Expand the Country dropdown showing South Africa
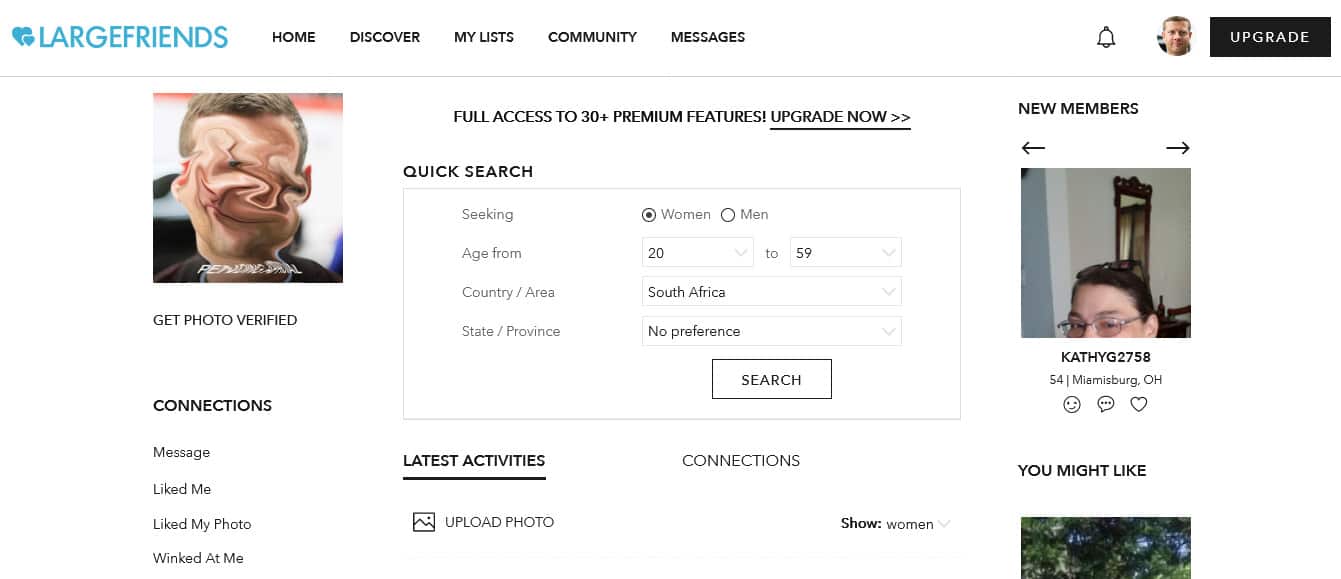The width and height of the screenshot is (1341, 579). [x=772, y=292]
